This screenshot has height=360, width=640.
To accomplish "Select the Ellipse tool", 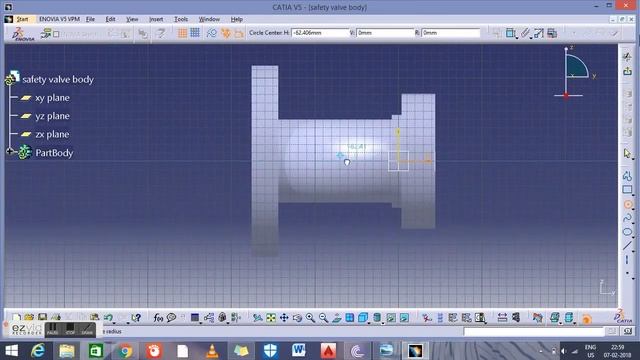I will tap(627, 232).
